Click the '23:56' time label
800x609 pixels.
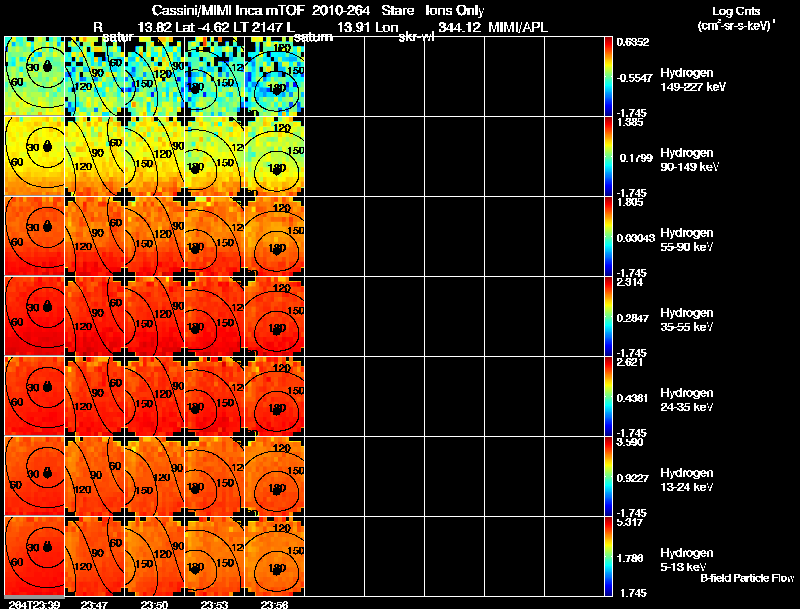coord(273,604)
